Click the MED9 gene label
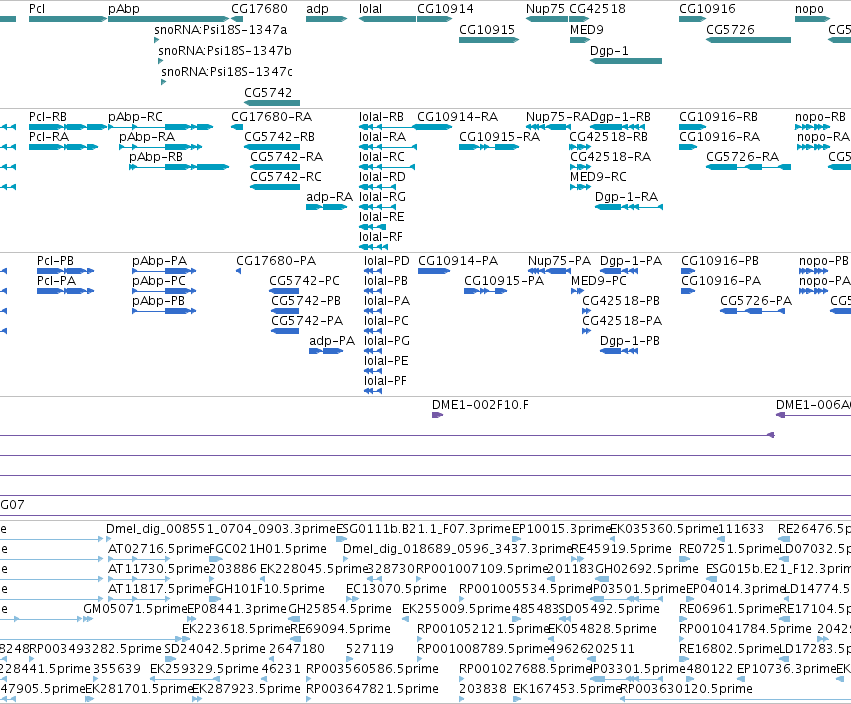 click(x=587, y=29)
